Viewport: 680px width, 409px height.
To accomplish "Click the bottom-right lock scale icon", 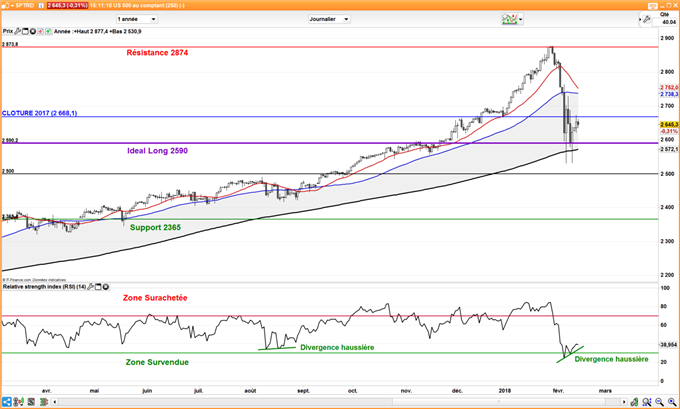I will click(x=634, y=402).
